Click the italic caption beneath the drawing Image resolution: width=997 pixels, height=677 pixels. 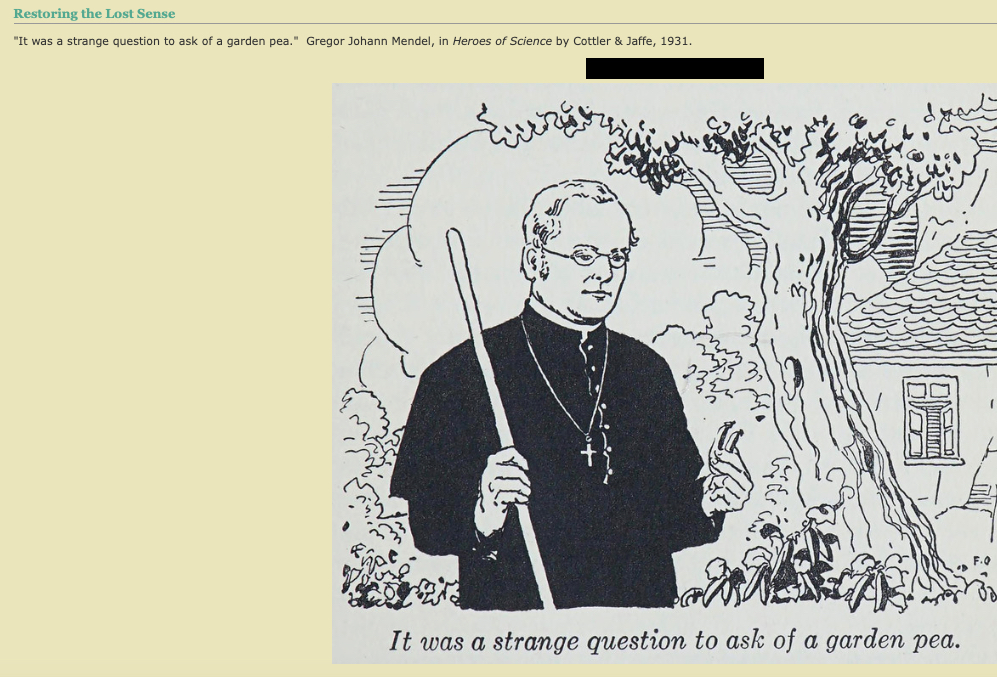click(x=674, y=641)
